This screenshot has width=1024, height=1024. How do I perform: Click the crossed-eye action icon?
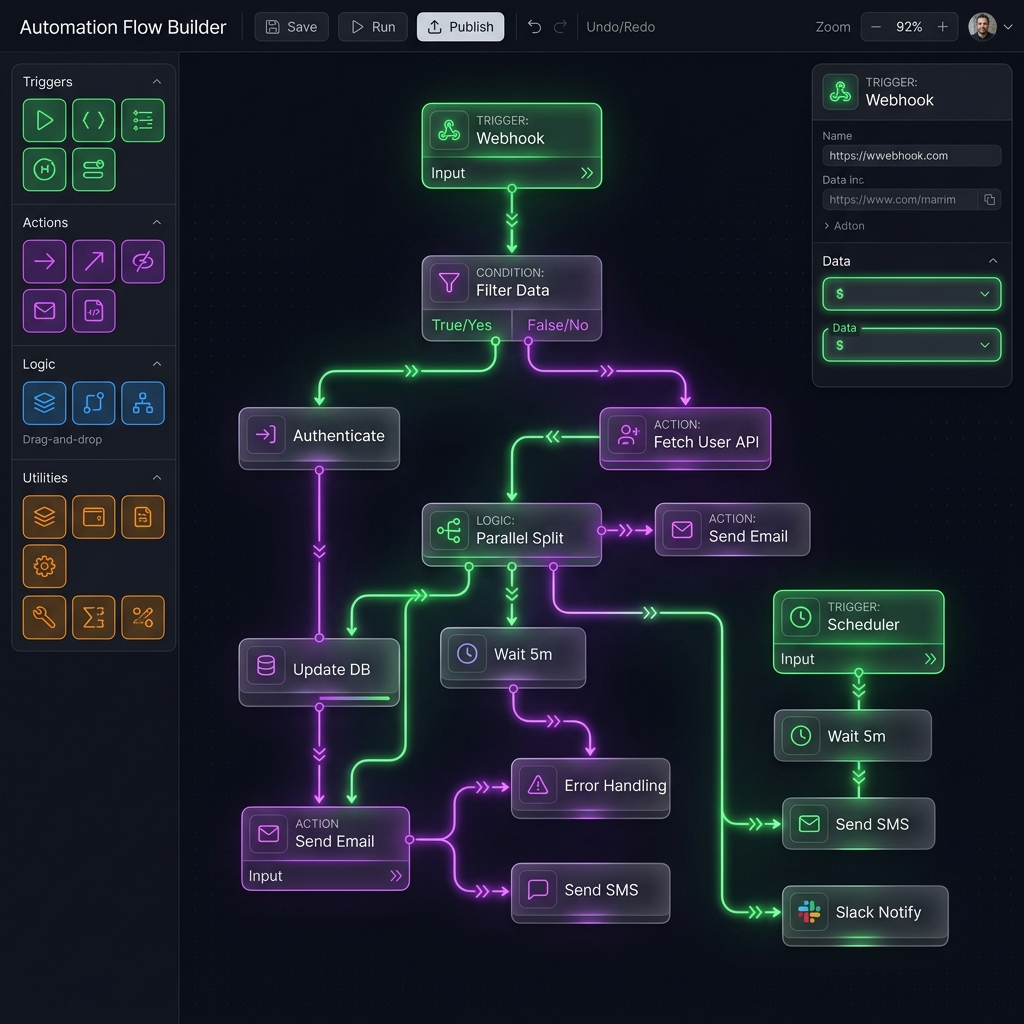142,261
